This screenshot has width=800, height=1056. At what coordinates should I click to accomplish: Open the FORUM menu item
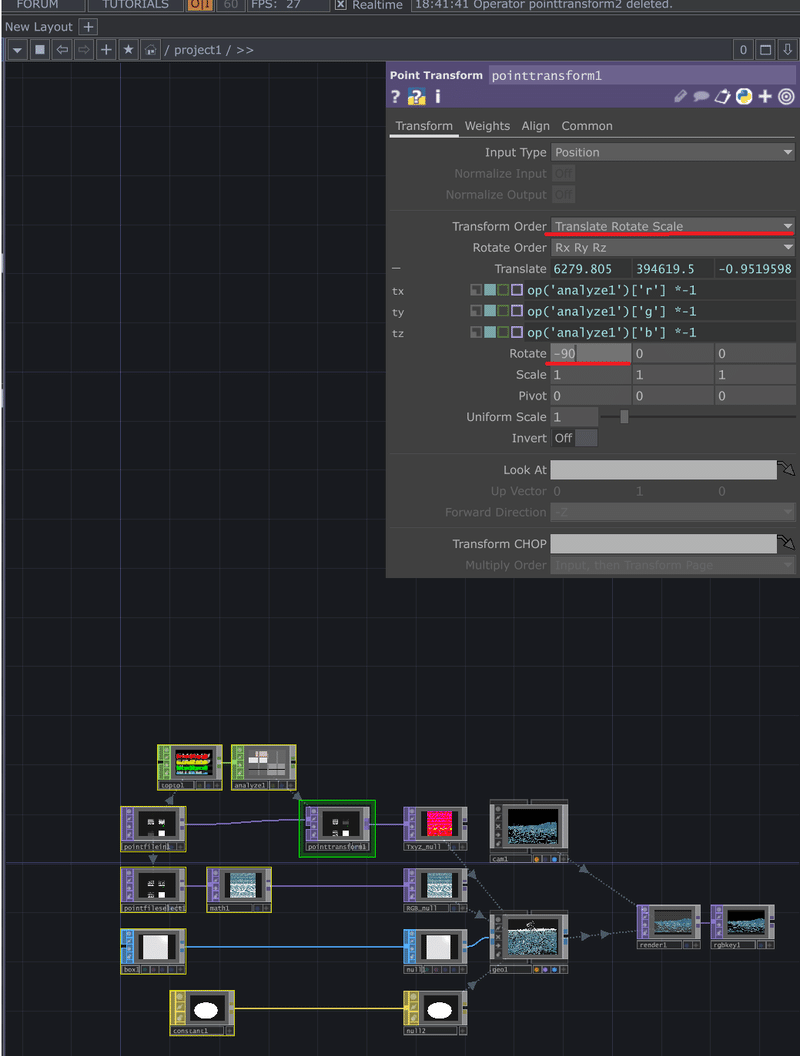click(38, 5)
